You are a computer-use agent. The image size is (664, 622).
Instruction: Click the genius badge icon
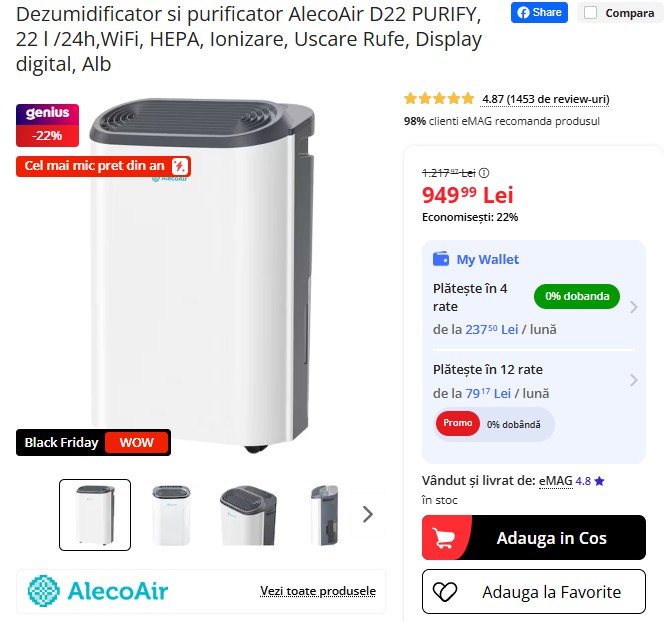(x=47, y=113)
